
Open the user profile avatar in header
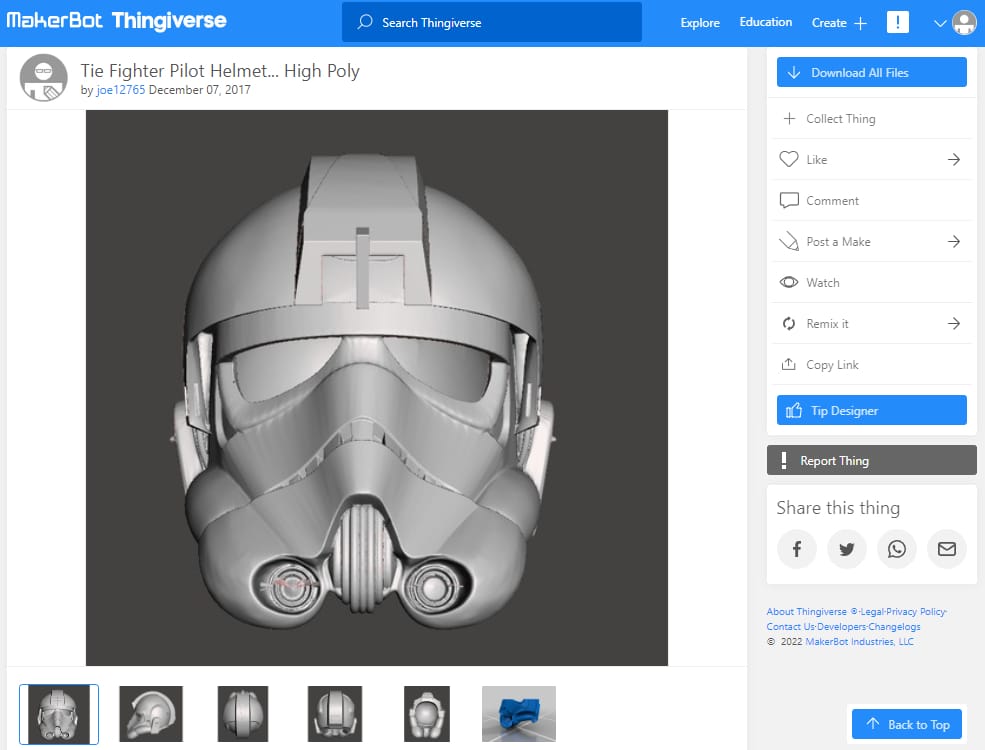coord(964,23)
